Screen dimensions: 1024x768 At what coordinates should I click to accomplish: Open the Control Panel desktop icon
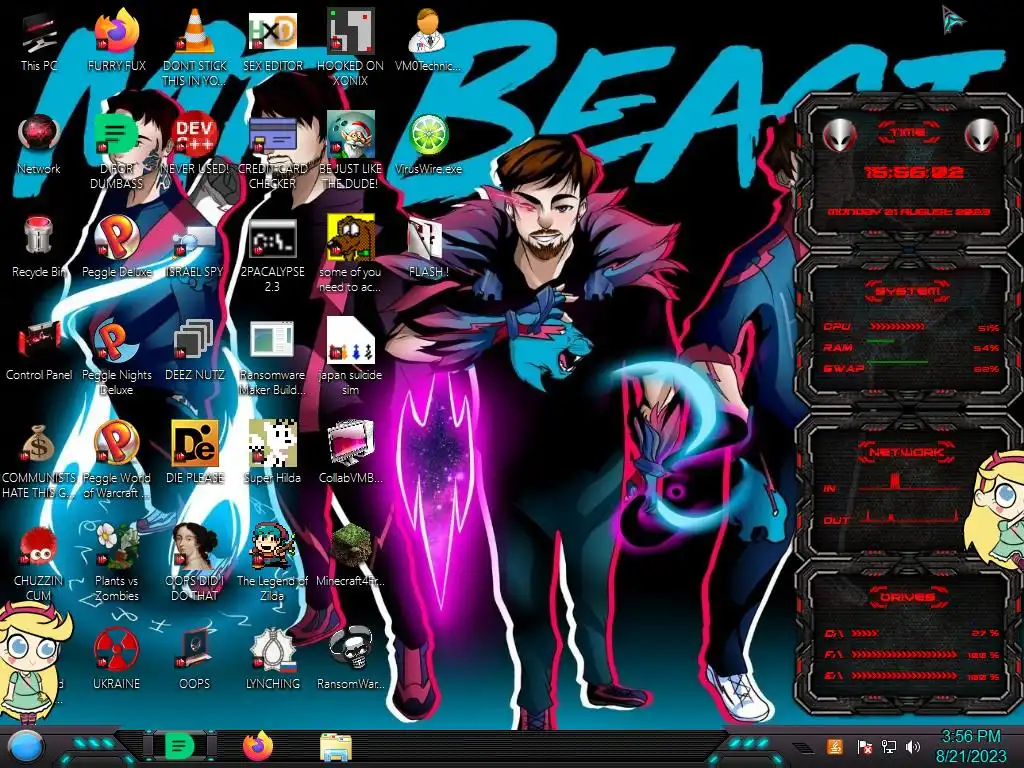pos(39,351)
